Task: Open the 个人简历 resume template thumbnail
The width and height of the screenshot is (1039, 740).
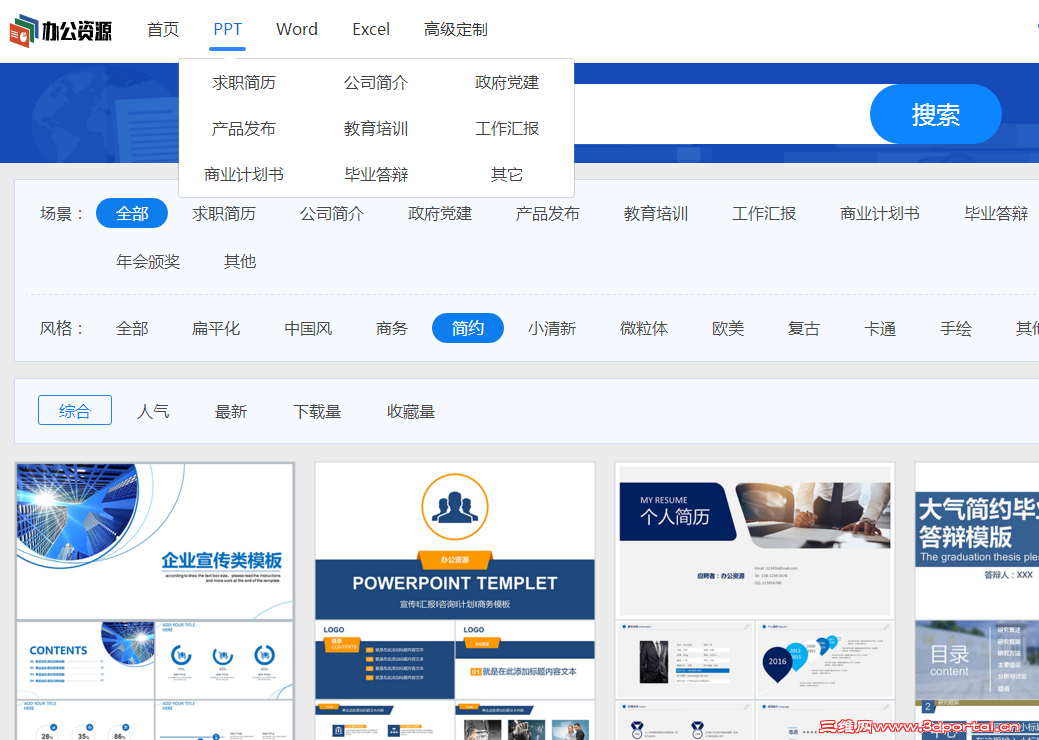Action: coord(755,600)
